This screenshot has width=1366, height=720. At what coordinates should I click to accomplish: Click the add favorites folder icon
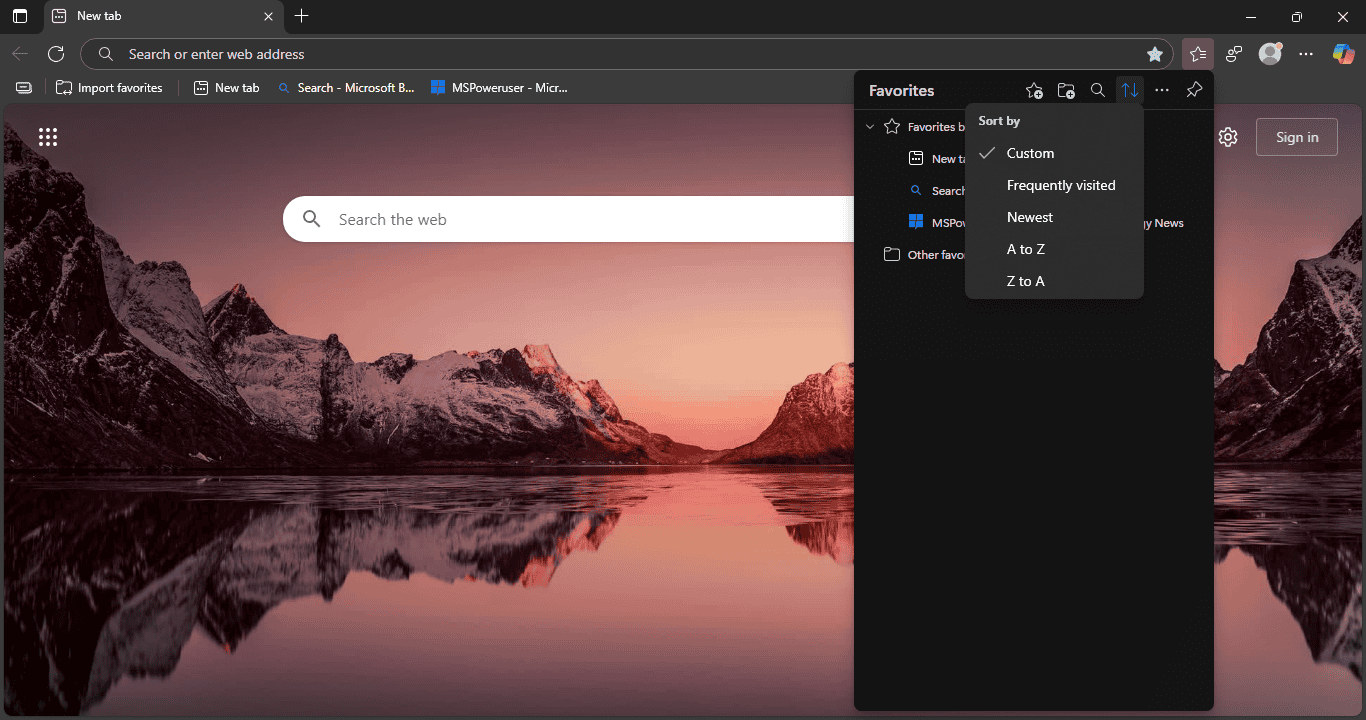click(x=1066, y=90)
